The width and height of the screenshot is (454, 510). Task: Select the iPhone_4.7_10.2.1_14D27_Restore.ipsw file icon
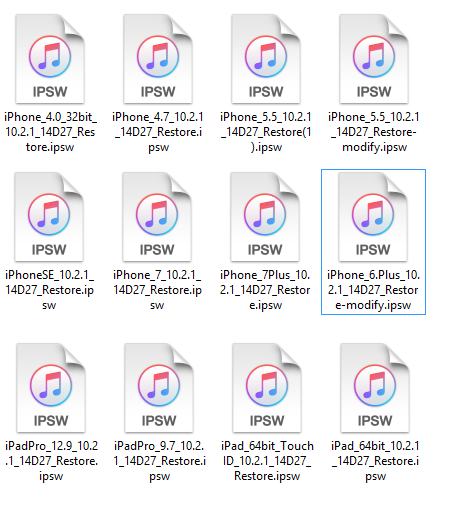pos(158,59)
